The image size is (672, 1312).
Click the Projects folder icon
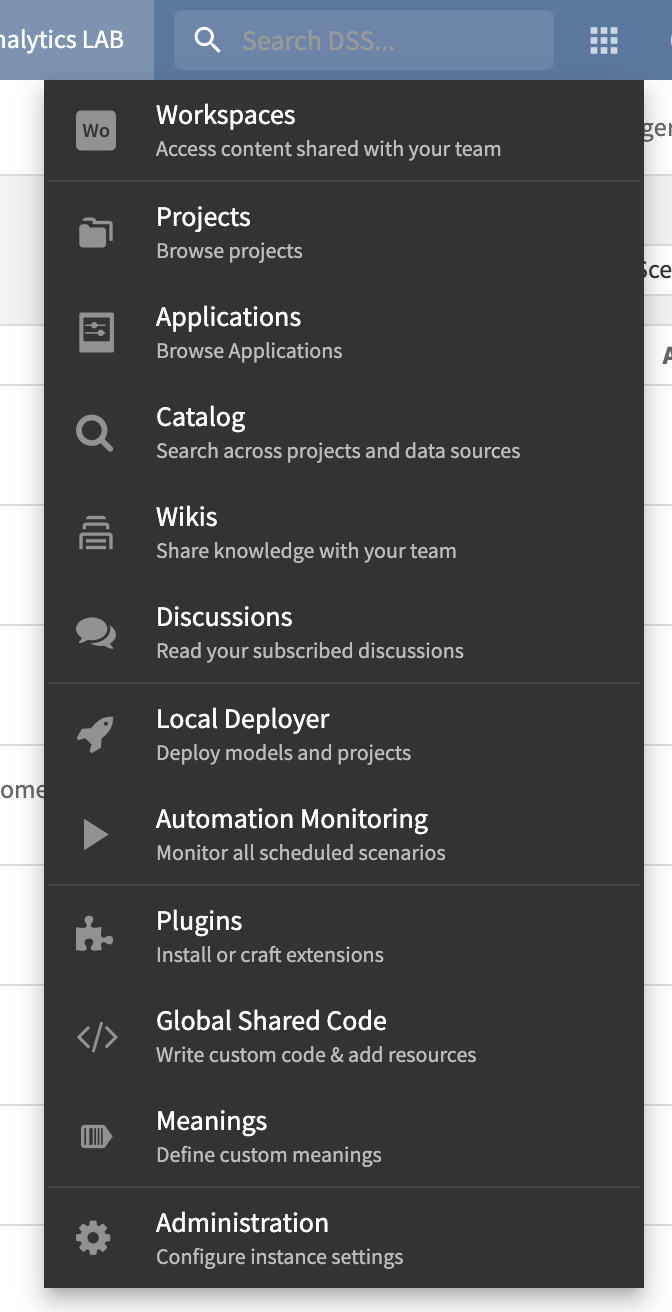96,233
